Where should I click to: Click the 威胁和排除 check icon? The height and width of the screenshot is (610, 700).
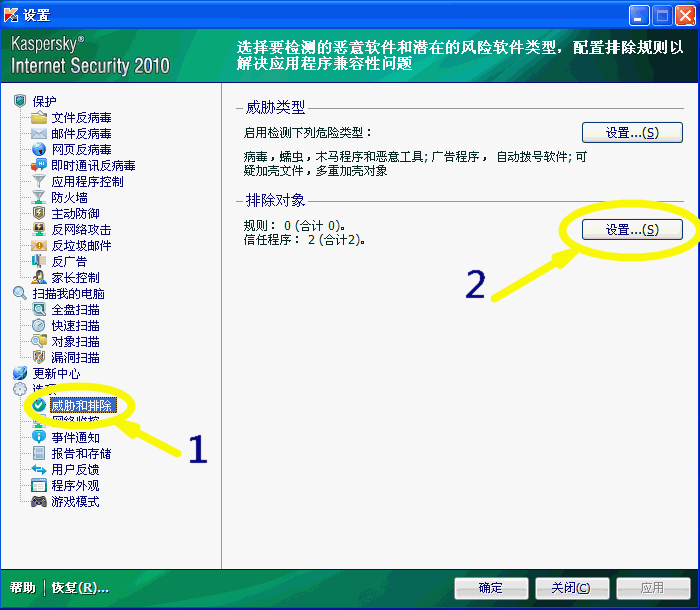(x=39, y=405)
